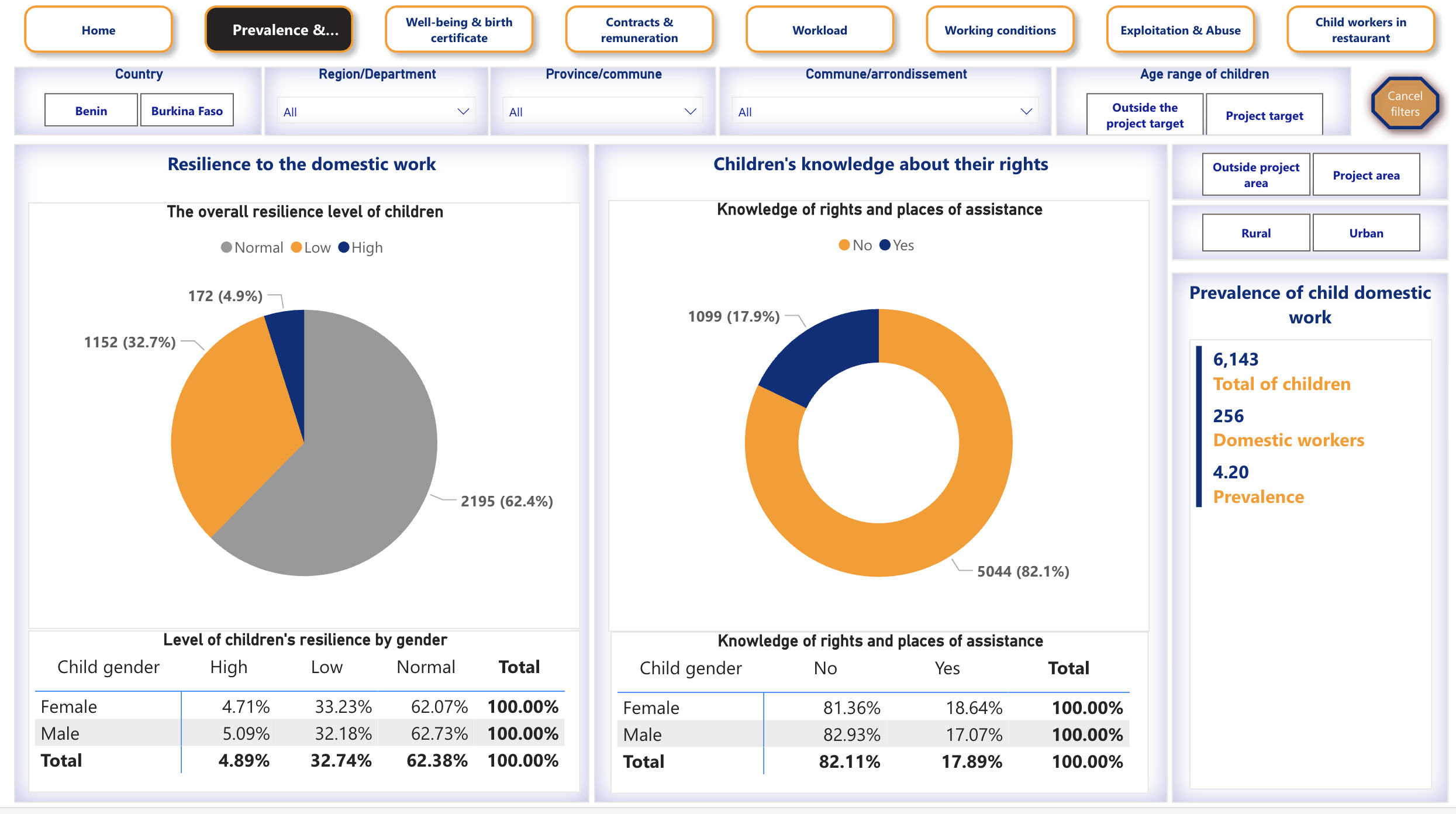
Task: Click the Low legend marker in resilience chart
Action: (296, 247)
